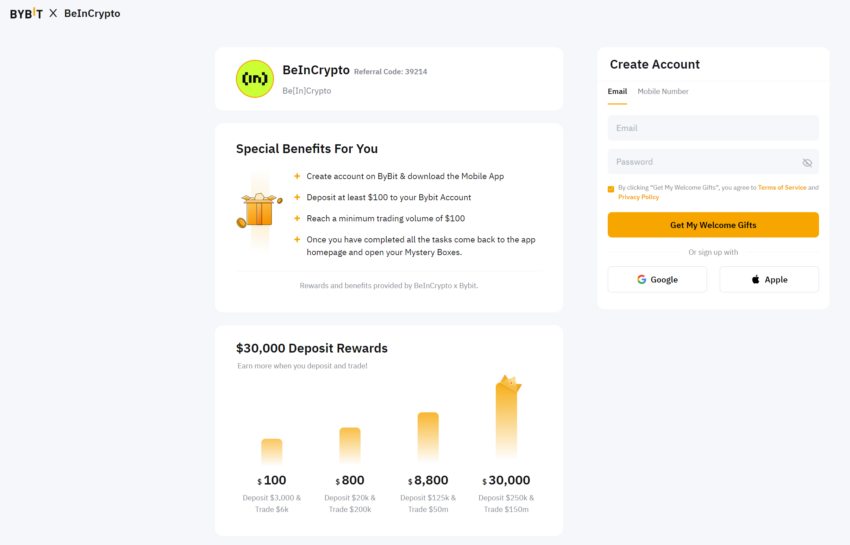Click the $8,800 reward bar

[428, 437]
